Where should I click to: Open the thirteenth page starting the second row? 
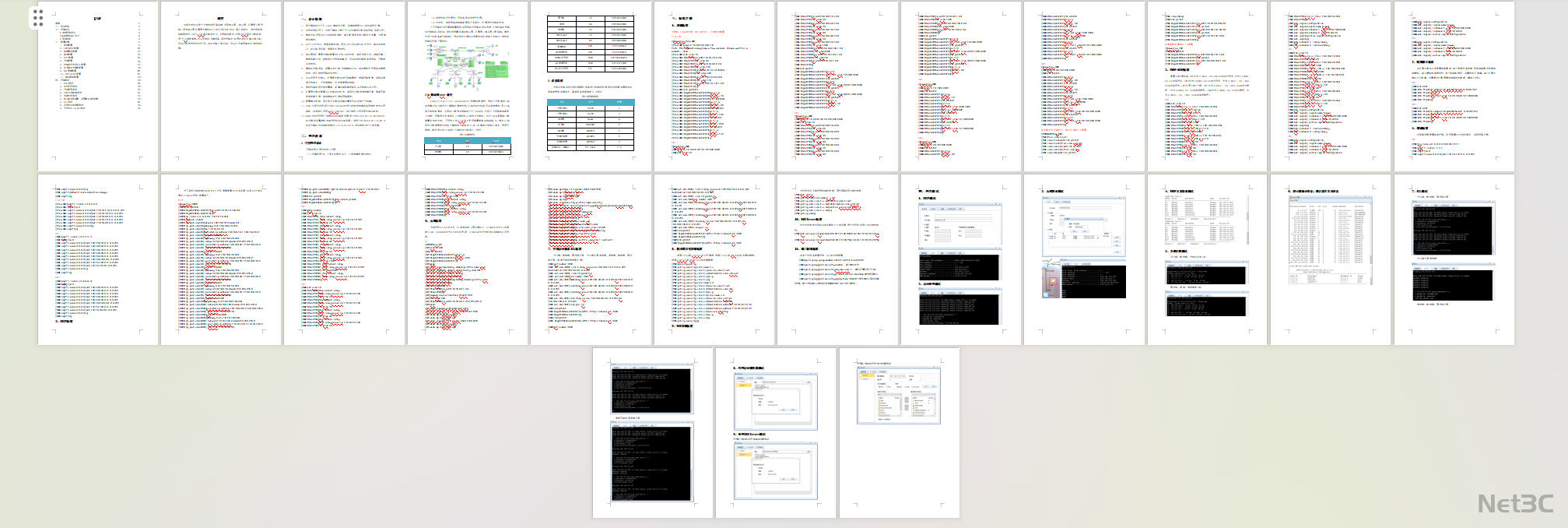pyautogui.click(x=98, y=259)
